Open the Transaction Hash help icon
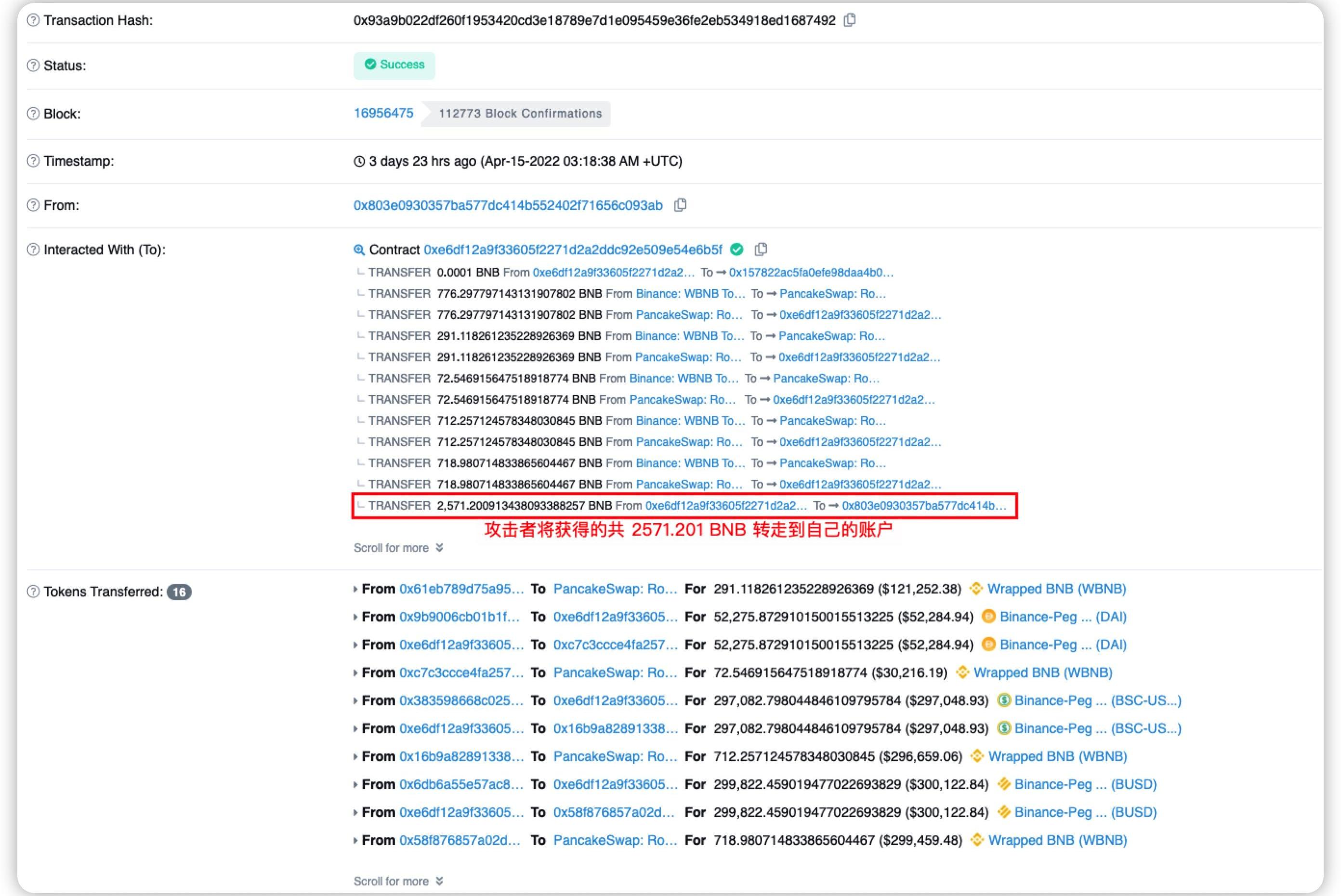 (33, 21)
